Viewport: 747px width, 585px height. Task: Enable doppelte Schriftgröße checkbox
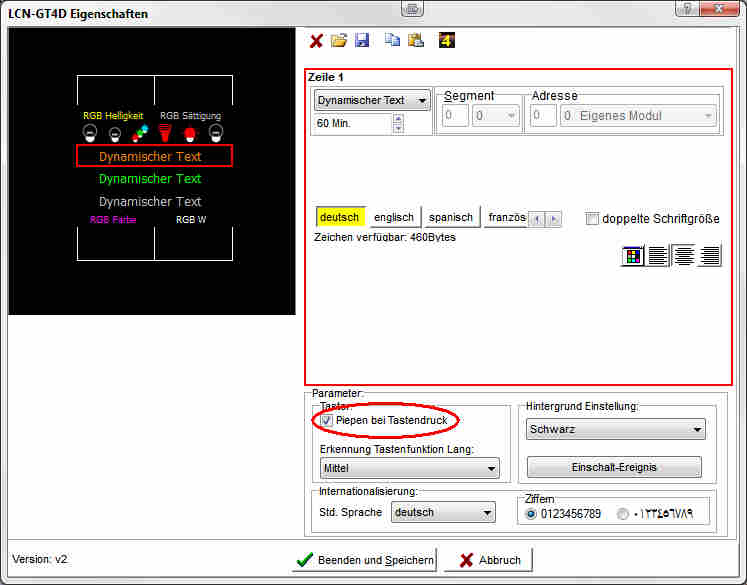tap(593, 219)
